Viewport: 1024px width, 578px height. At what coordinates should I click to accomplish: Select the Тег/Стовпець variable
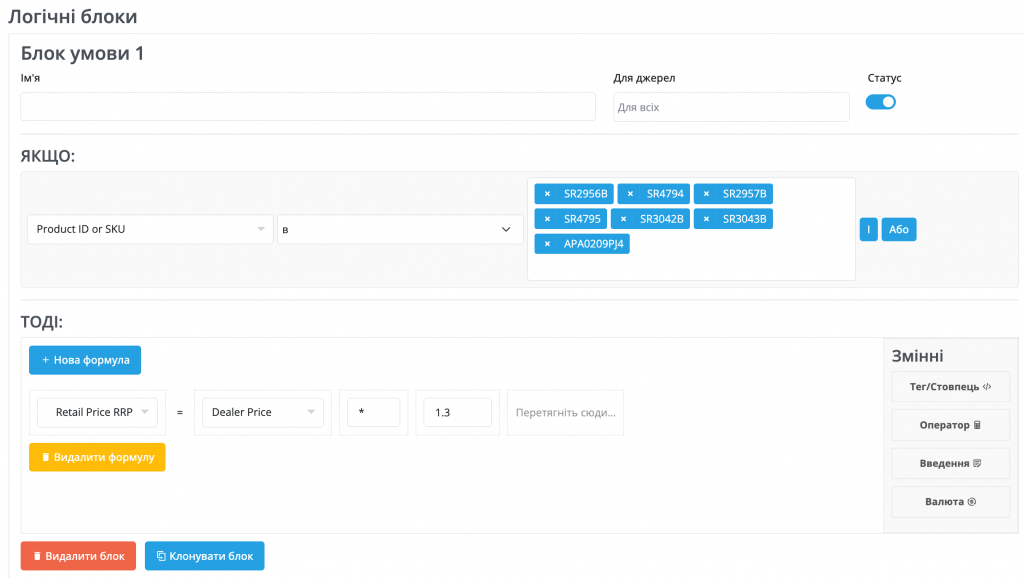(950, 386)
